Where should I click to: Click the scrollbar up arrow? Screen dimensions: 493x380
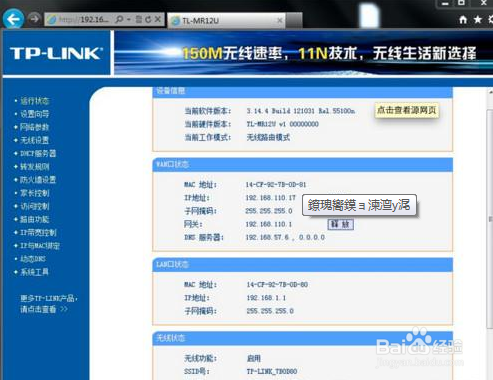click(x=490, y=92)
